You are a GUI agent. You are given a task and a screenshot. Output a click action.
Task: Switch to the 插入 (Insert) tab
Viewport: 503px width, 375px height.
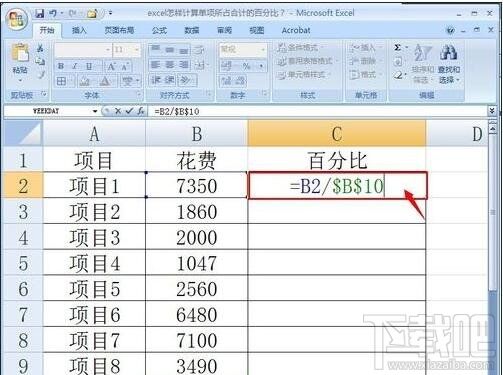tap(79, 30)
